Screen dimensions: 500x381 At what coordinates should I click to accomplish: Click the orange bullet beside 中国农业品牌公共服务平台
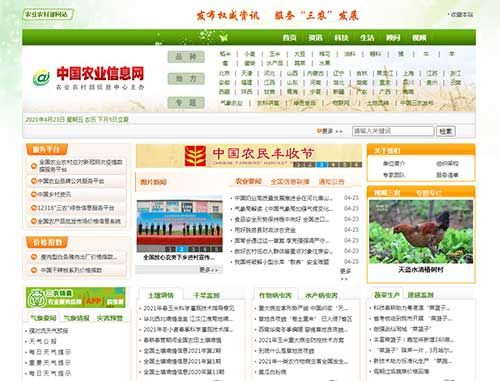(x=33, y=181)
